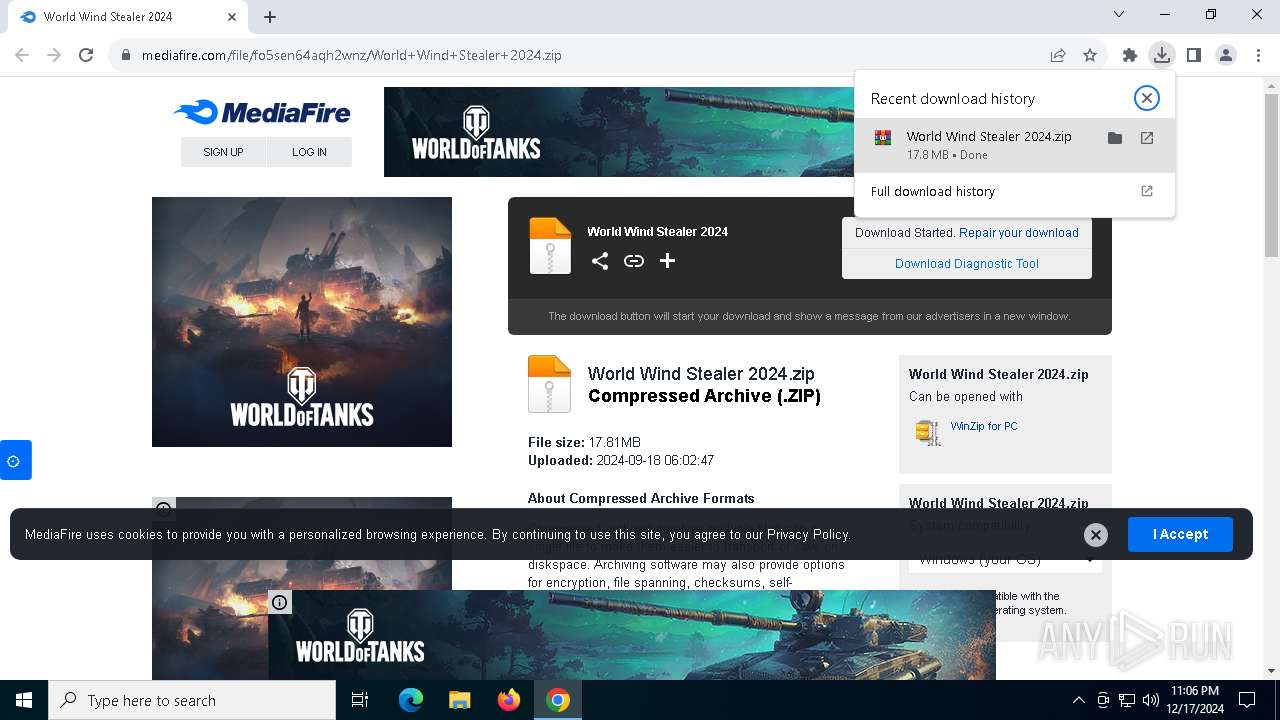Viewport: 1280px width, 720px height.
Task: Click the zip file icon in file details
Action: click(549, 384)
